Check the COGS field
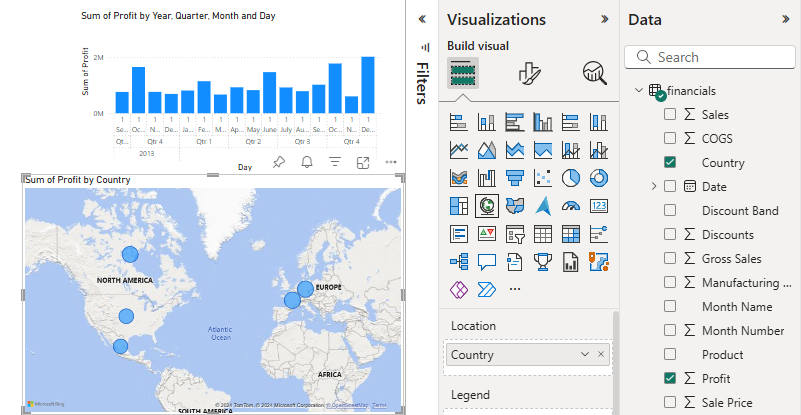Viewport: 801px width, 415px height. tap(670, 138)
